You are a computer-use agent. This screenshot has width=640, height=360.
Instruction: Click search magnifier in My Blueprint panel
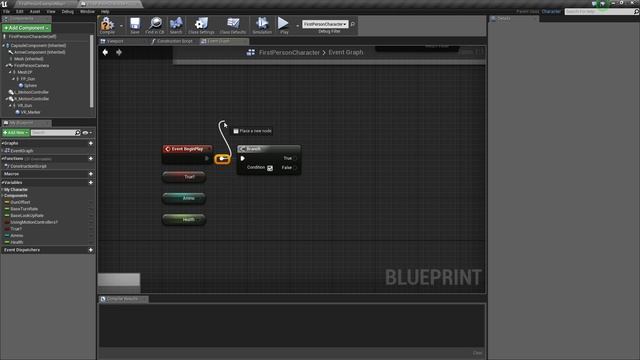click(78, 133)
